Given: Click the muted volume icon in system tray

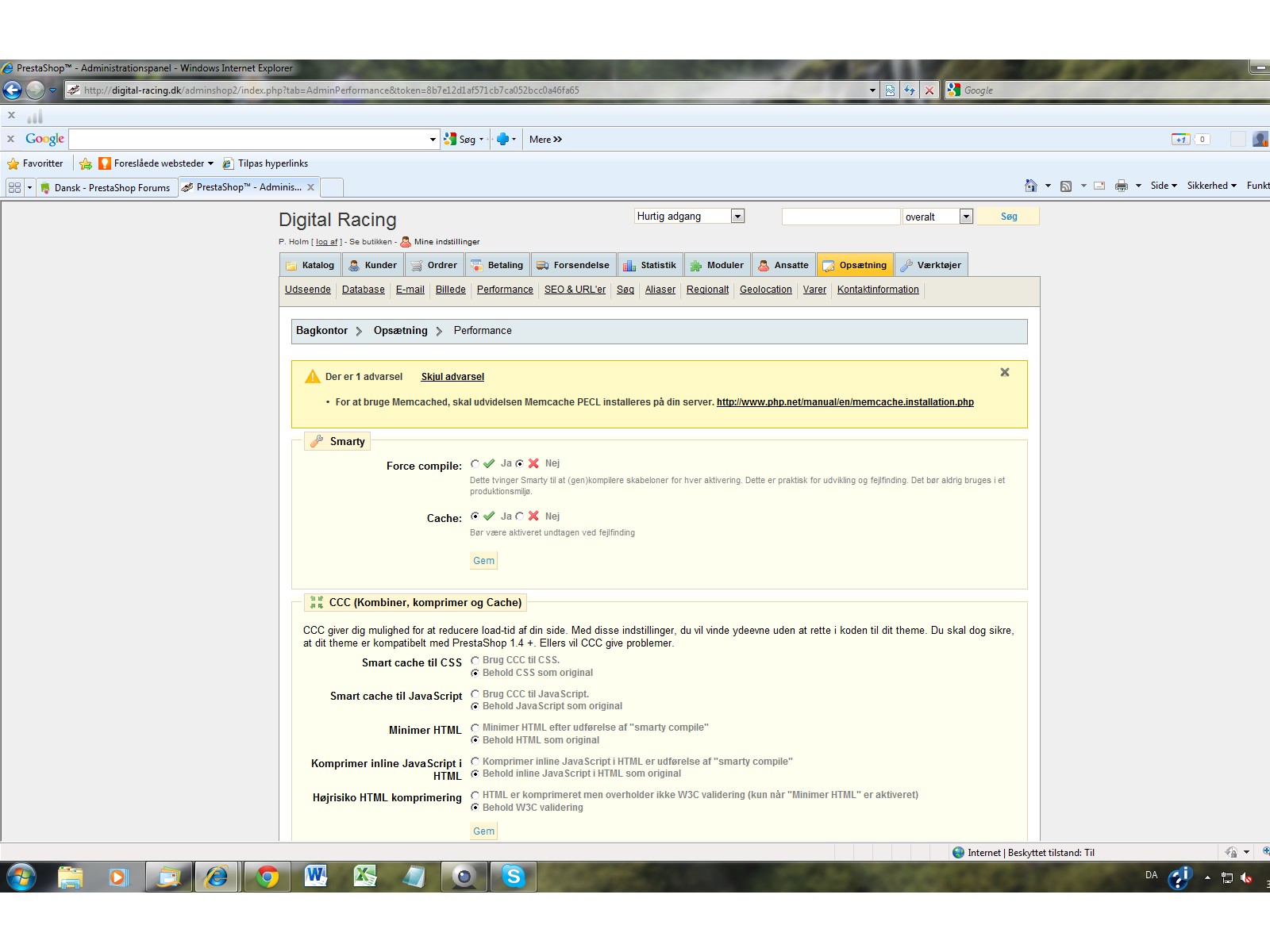Looking at the screenshot, I should coord(1246,877).
